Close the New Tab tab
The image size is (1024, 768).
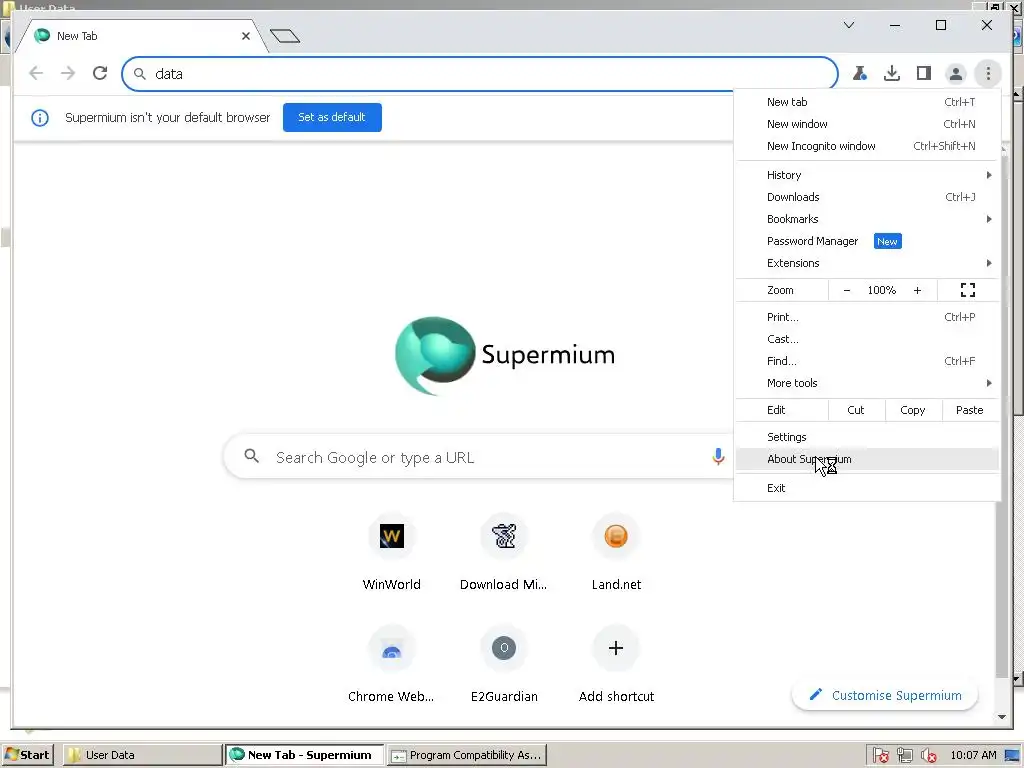(x=246, y=36)
